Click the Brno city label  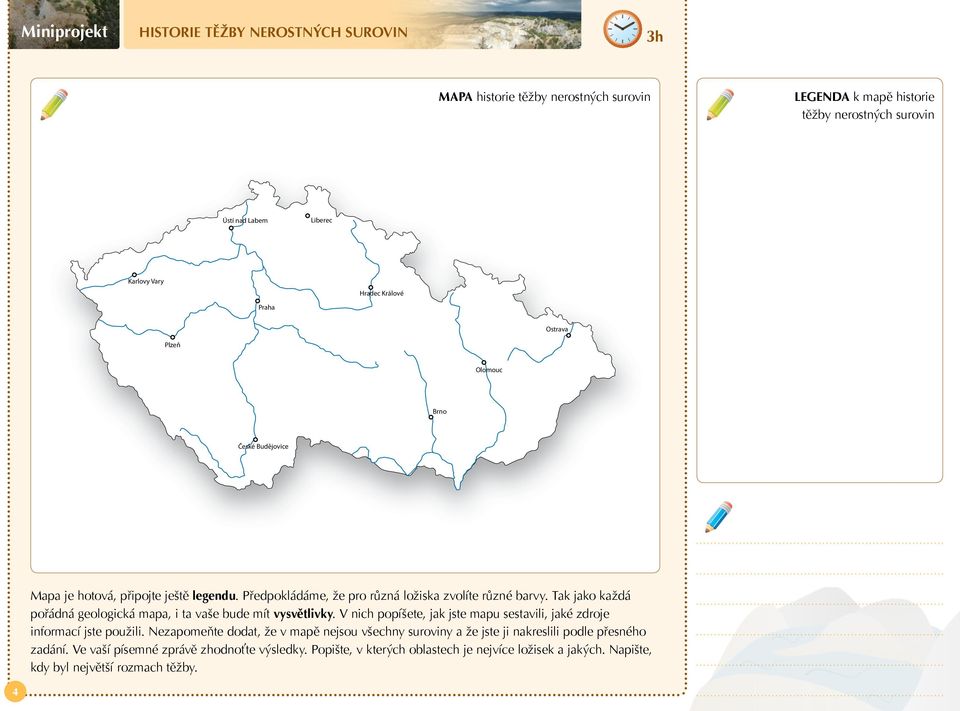tap(440, 412)
